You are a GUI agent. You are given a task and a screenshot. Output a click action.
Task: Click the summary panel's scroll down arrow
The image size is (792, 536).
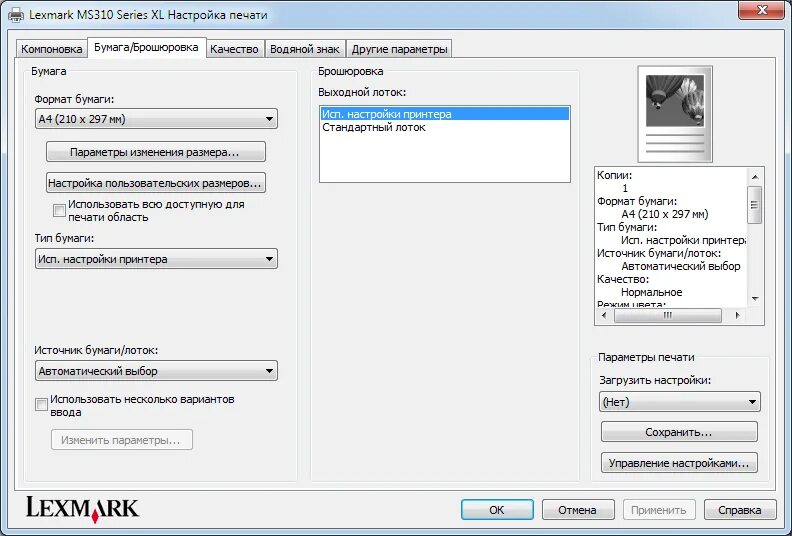tap(755, 299)
